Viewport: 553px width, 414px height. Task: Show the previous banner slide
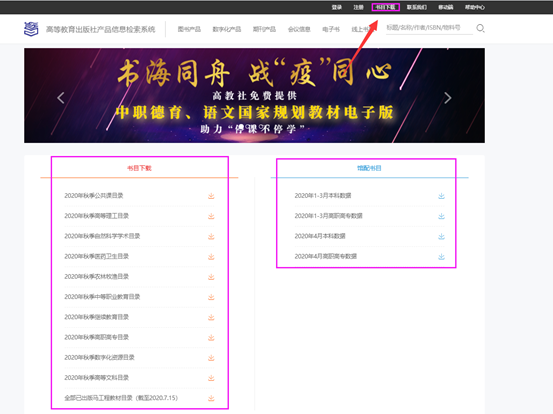pos(61,98)
